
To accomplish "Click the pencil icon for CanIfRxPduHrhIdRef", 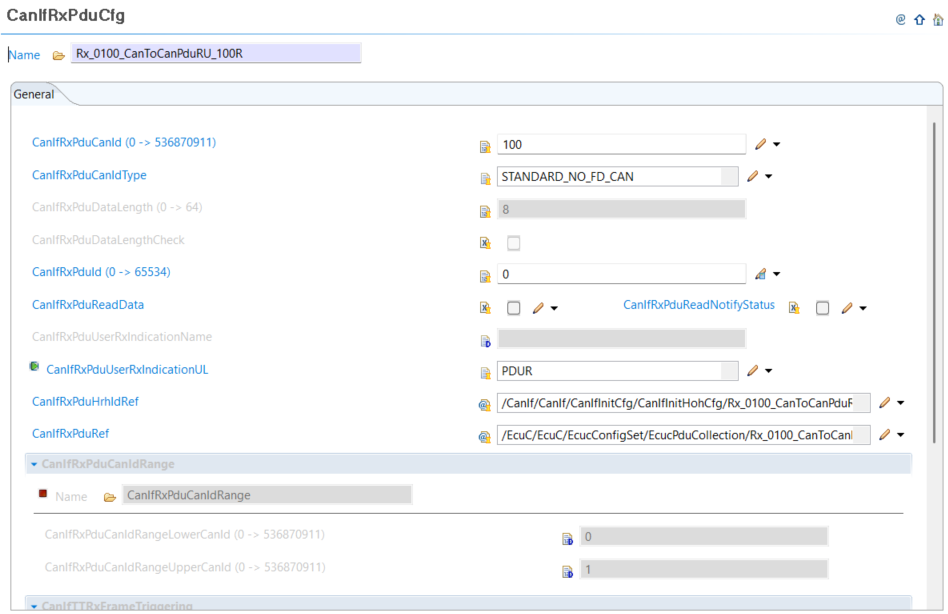I will [884, 403].
